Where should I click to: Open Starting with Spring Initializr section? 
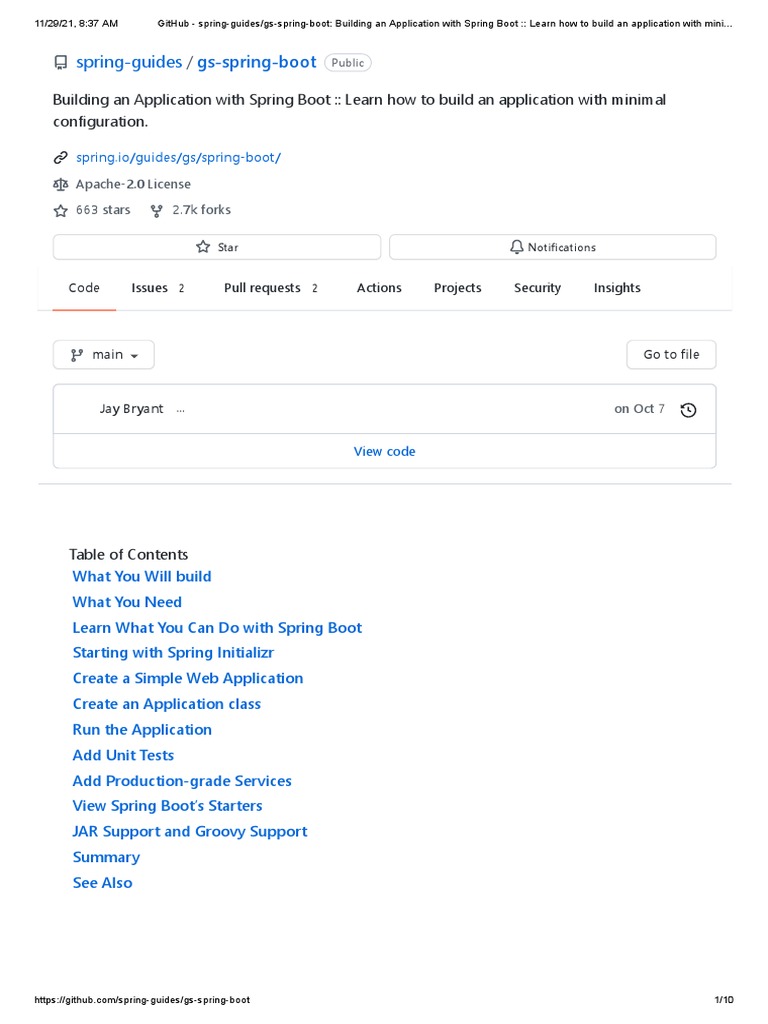click(173, 652)
